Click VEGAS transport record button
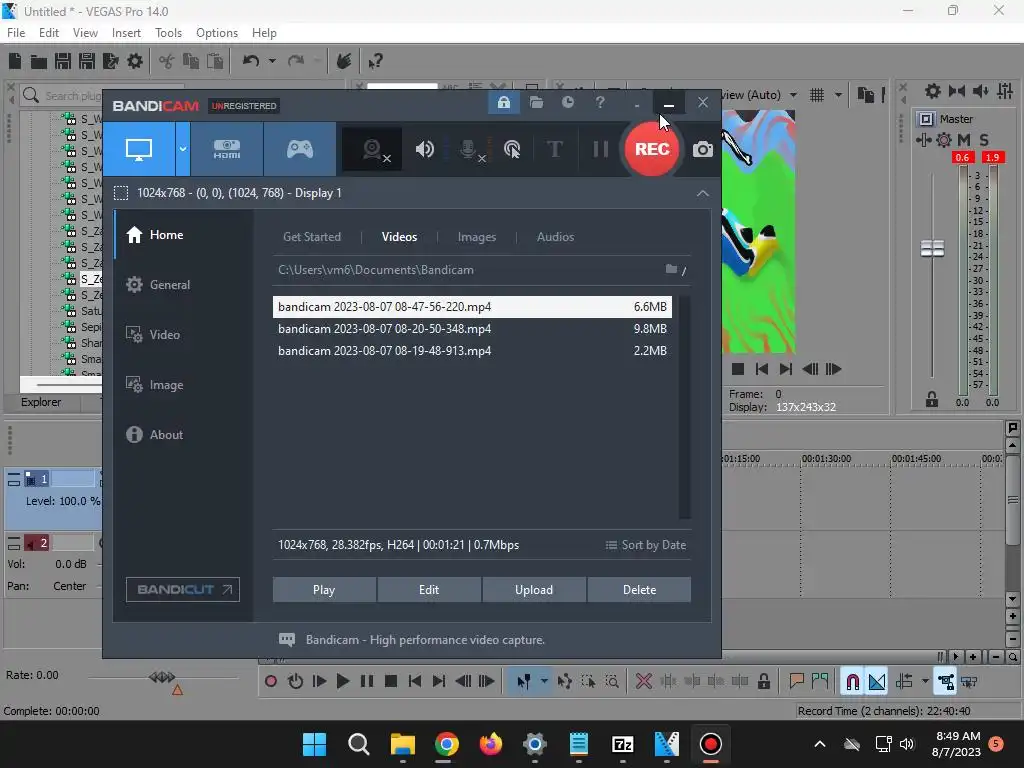Image resolution: width=1024 pixels, height=768 pixels. click(270, 682)
